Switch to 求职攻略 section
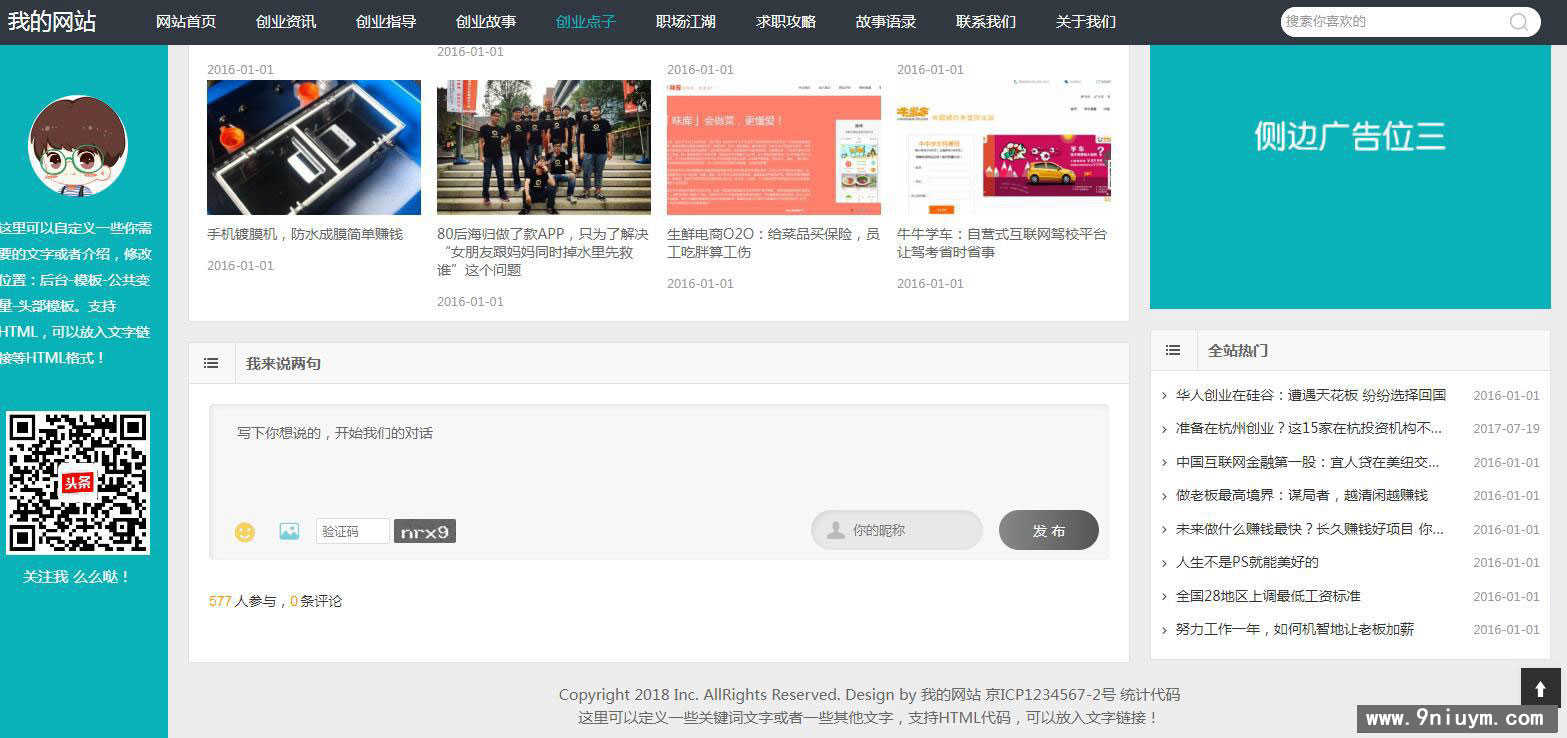This screenshot has height=738, width=1567. click(x=786, y=21)
